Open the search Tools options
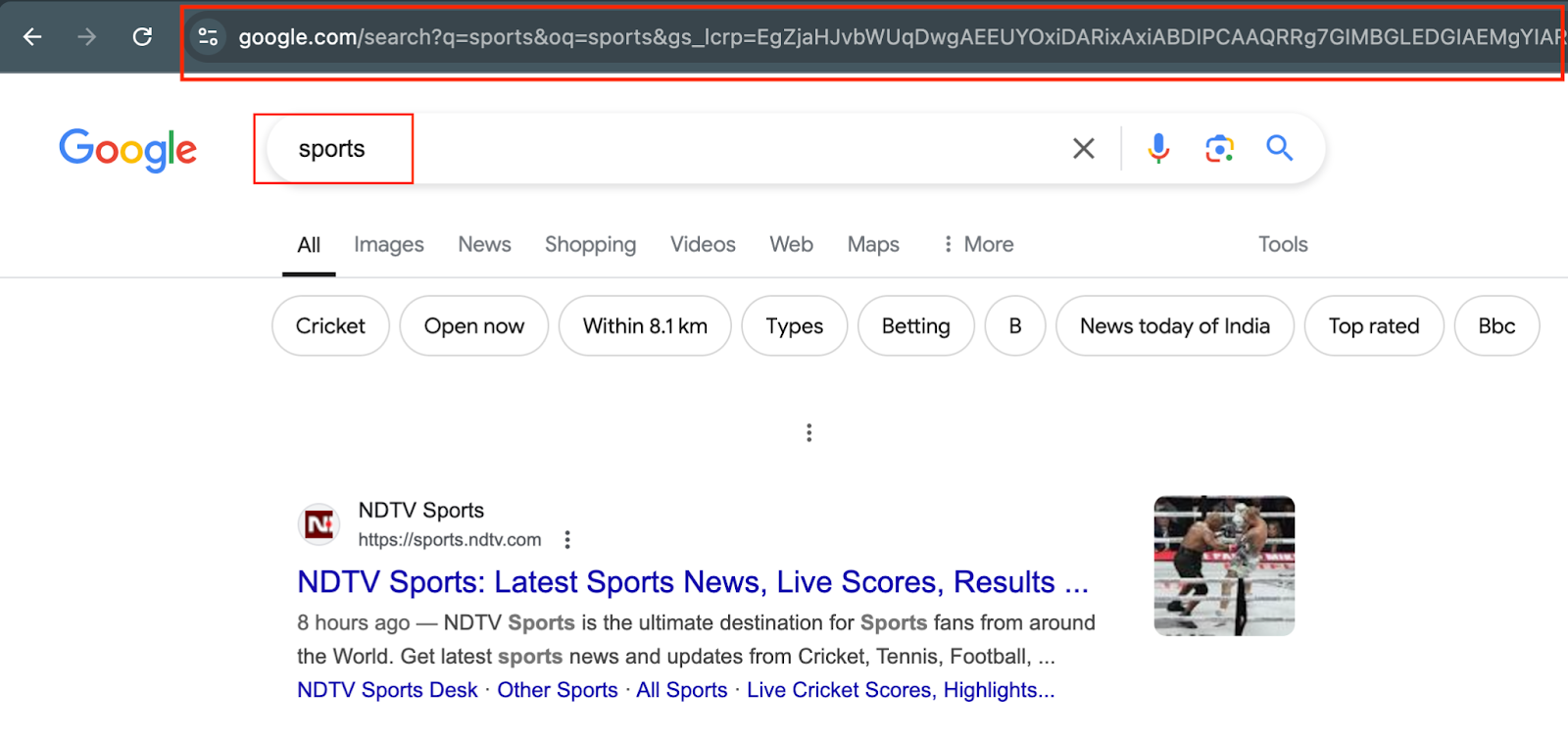1568x740 pixels. [x=1283, y=245]
